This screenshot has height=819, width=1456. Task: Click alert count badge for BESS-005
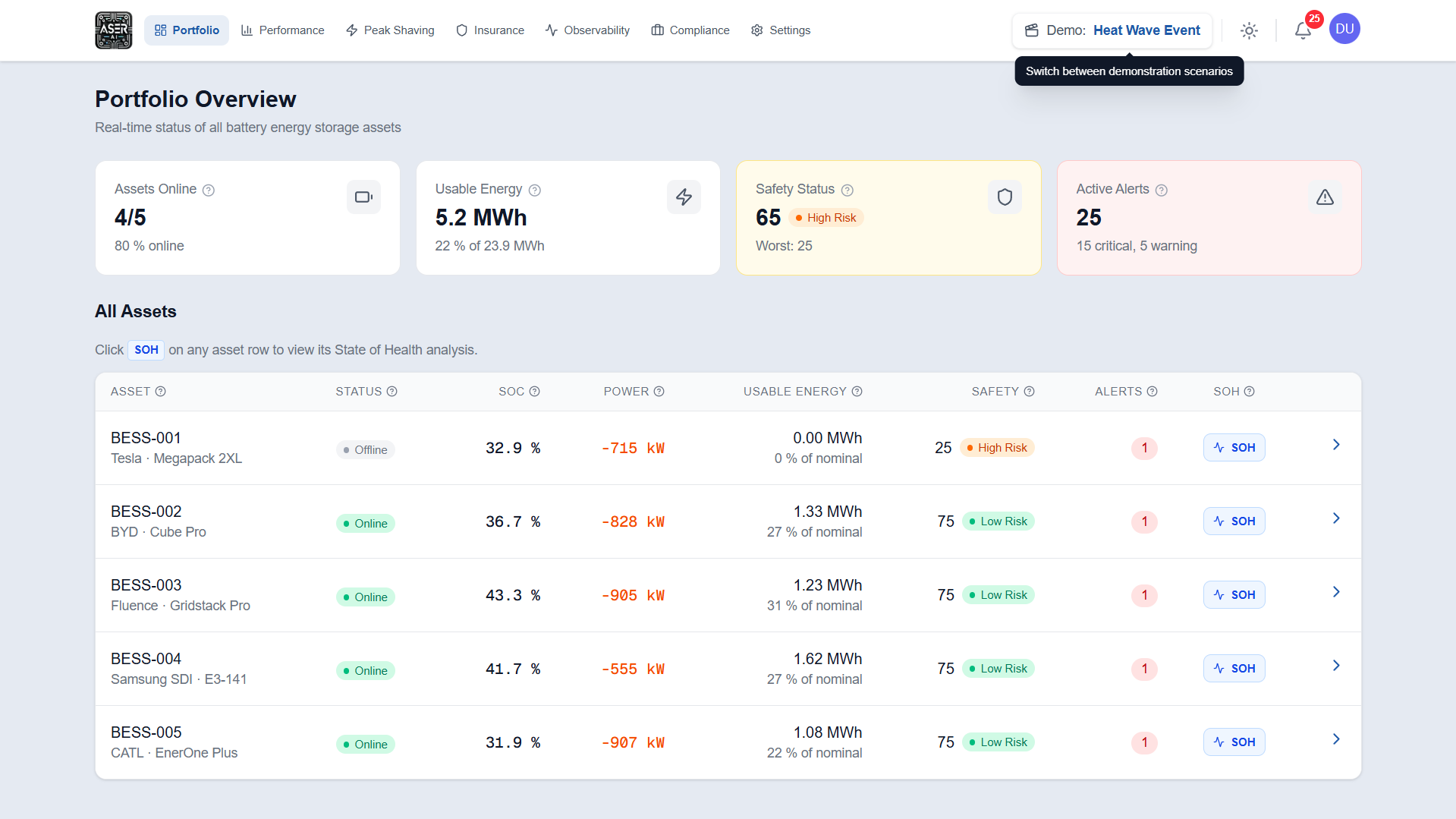(x=1145, y=742)
